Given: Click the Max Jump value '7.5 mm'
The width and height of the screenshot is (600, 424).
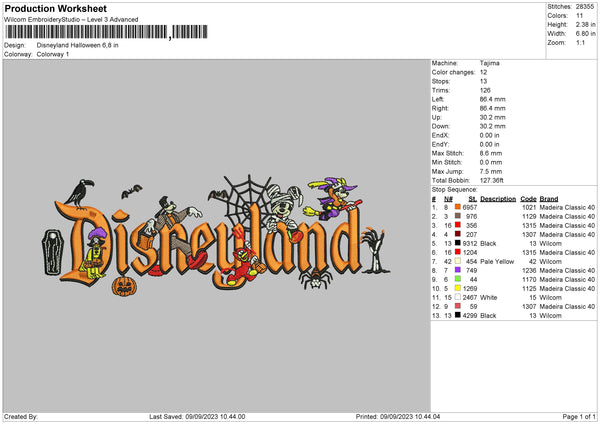Looking at the screenshot, I should [x=491, y=171].
